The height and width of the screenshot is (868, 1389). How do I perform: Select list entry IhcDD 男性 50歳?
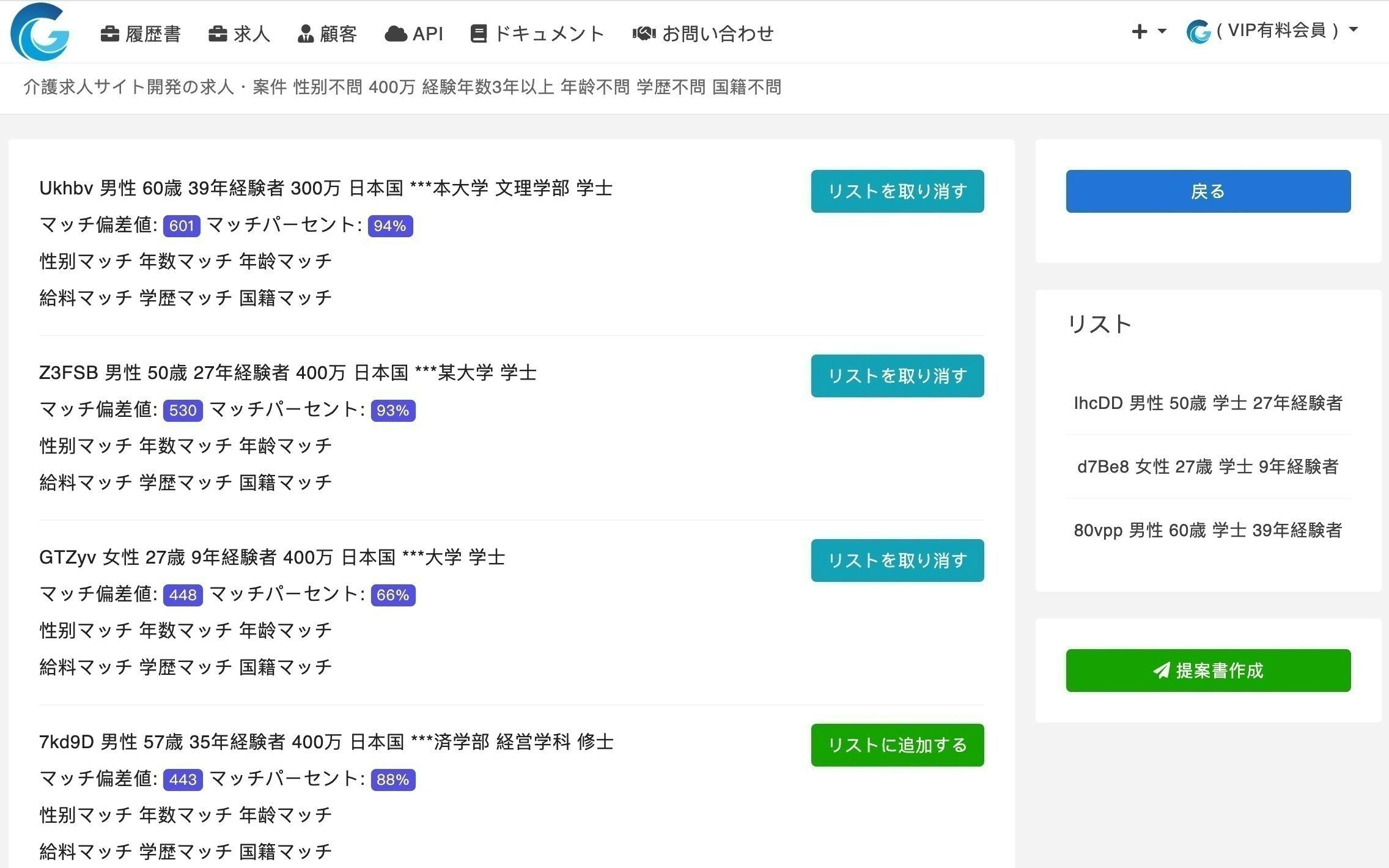pos(1207,403)
